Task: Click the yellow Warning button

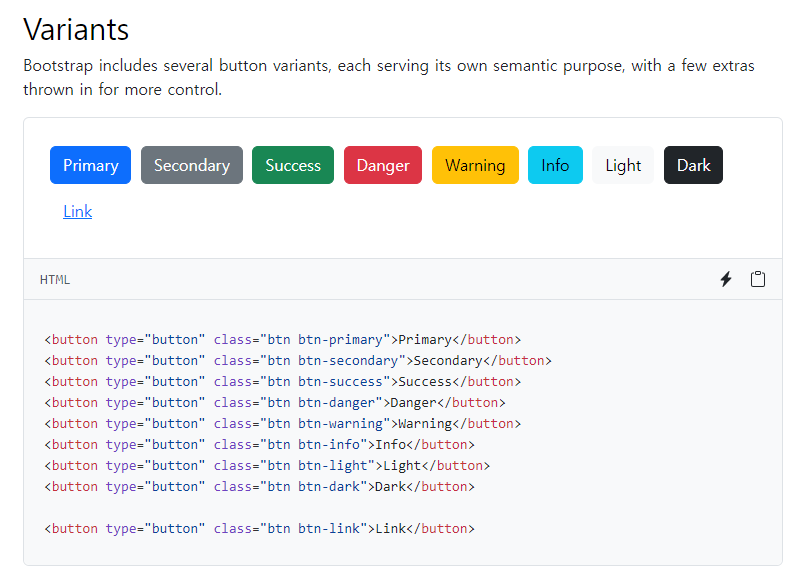Action: [x=475, y=165]
